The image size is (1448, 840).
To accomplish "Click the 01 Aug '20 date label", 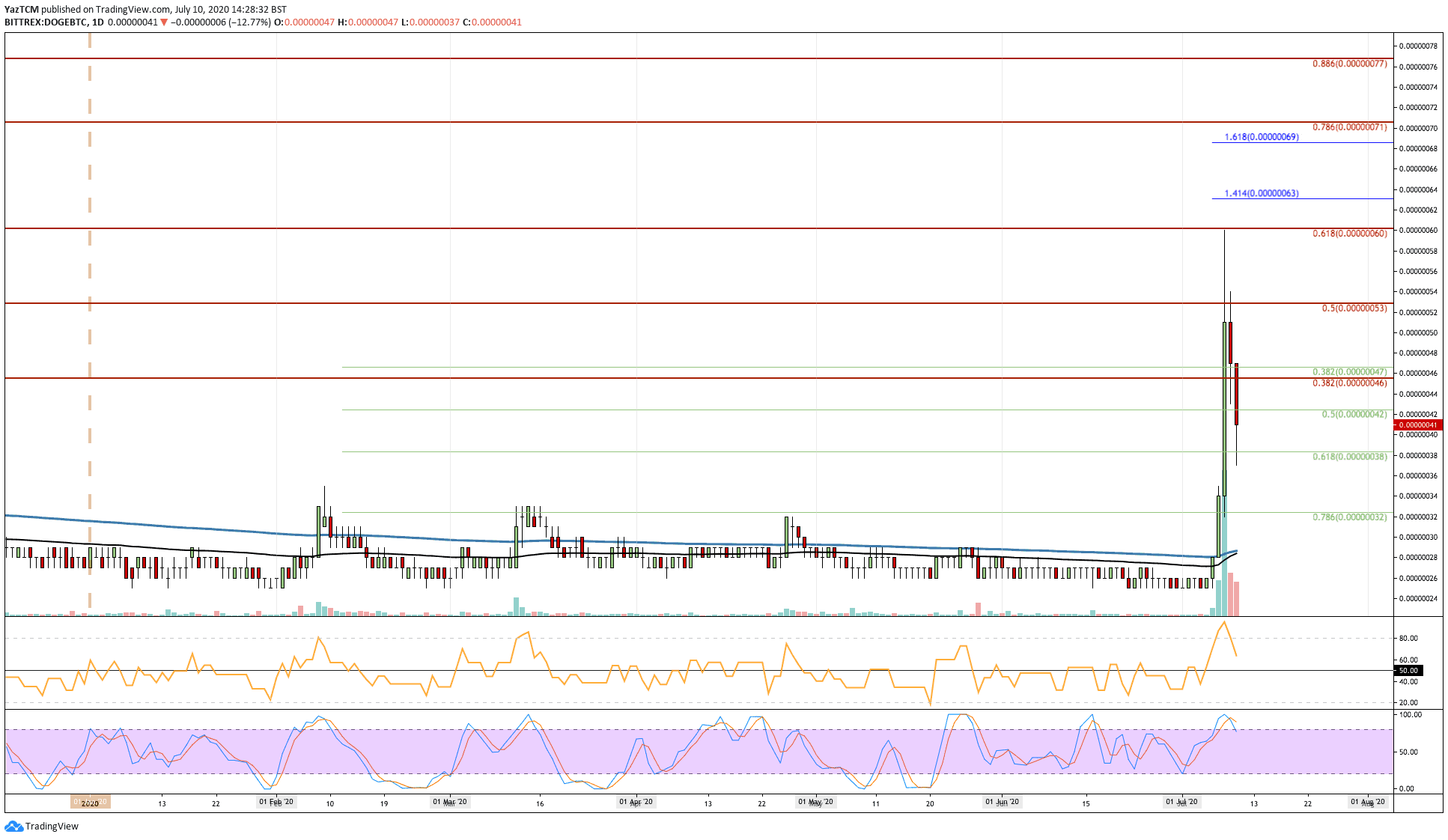I will pos(1368,803).
